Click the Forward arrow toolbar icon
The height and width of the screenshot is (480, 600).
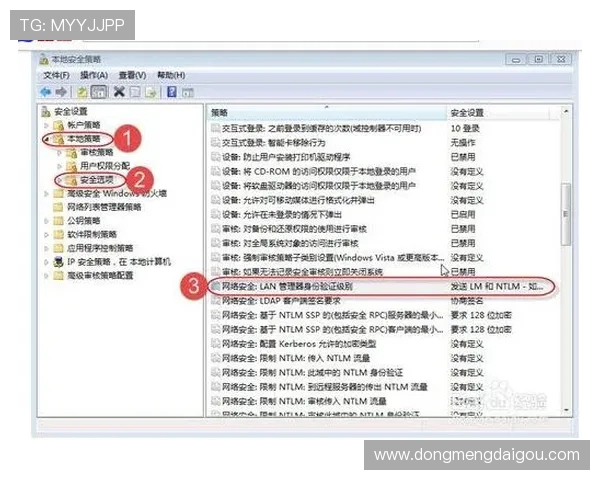[61, 92]
